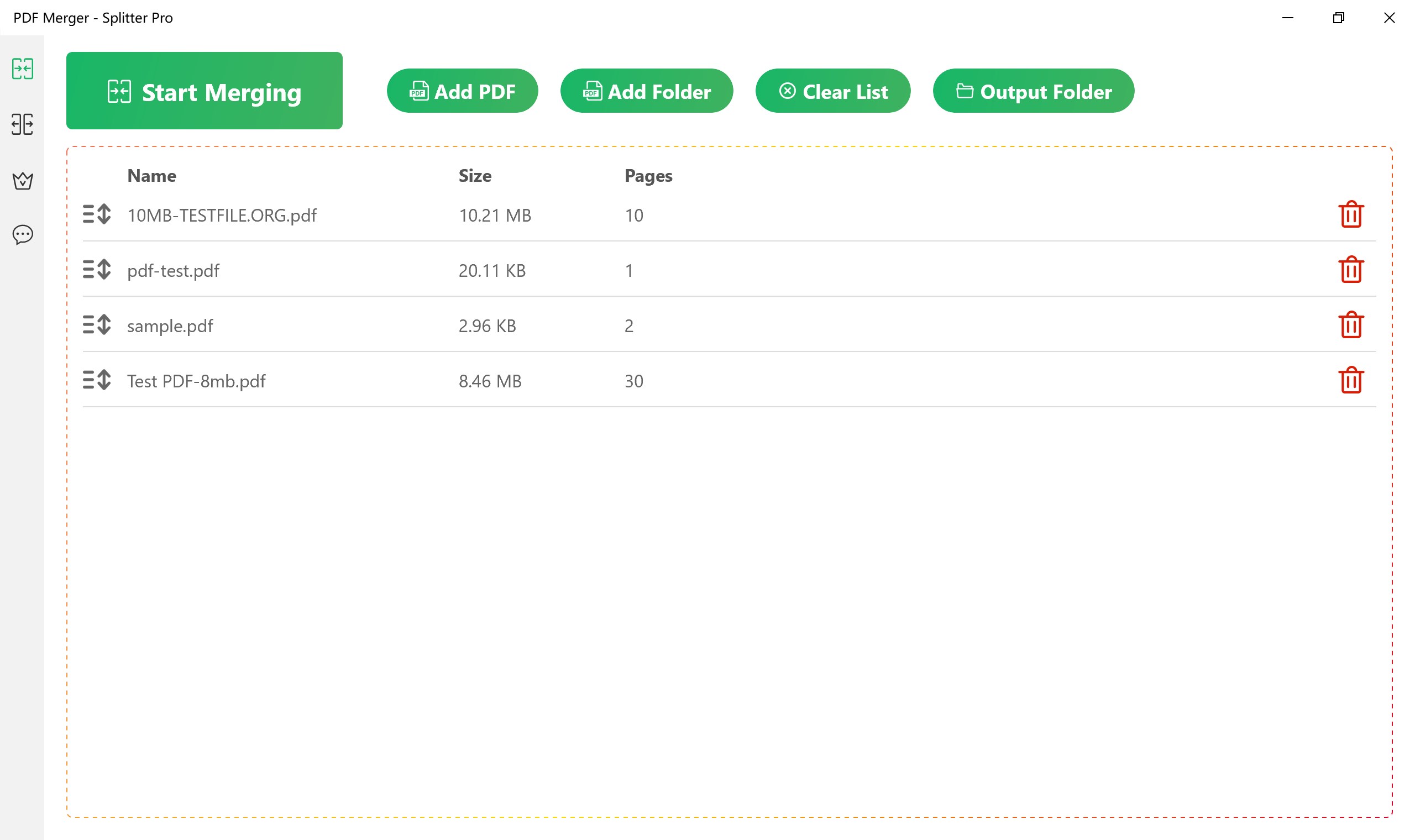Click the sort handle next to sample.pdf

(x=97, y=325)
